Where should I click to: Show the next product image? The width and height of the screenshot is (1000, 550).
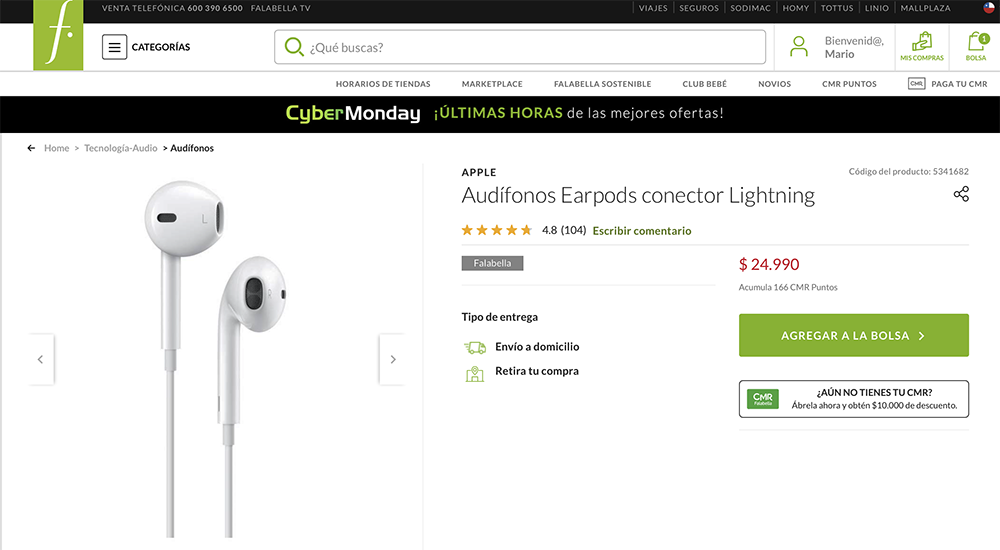pyautogui.click(x=393, y=359)
